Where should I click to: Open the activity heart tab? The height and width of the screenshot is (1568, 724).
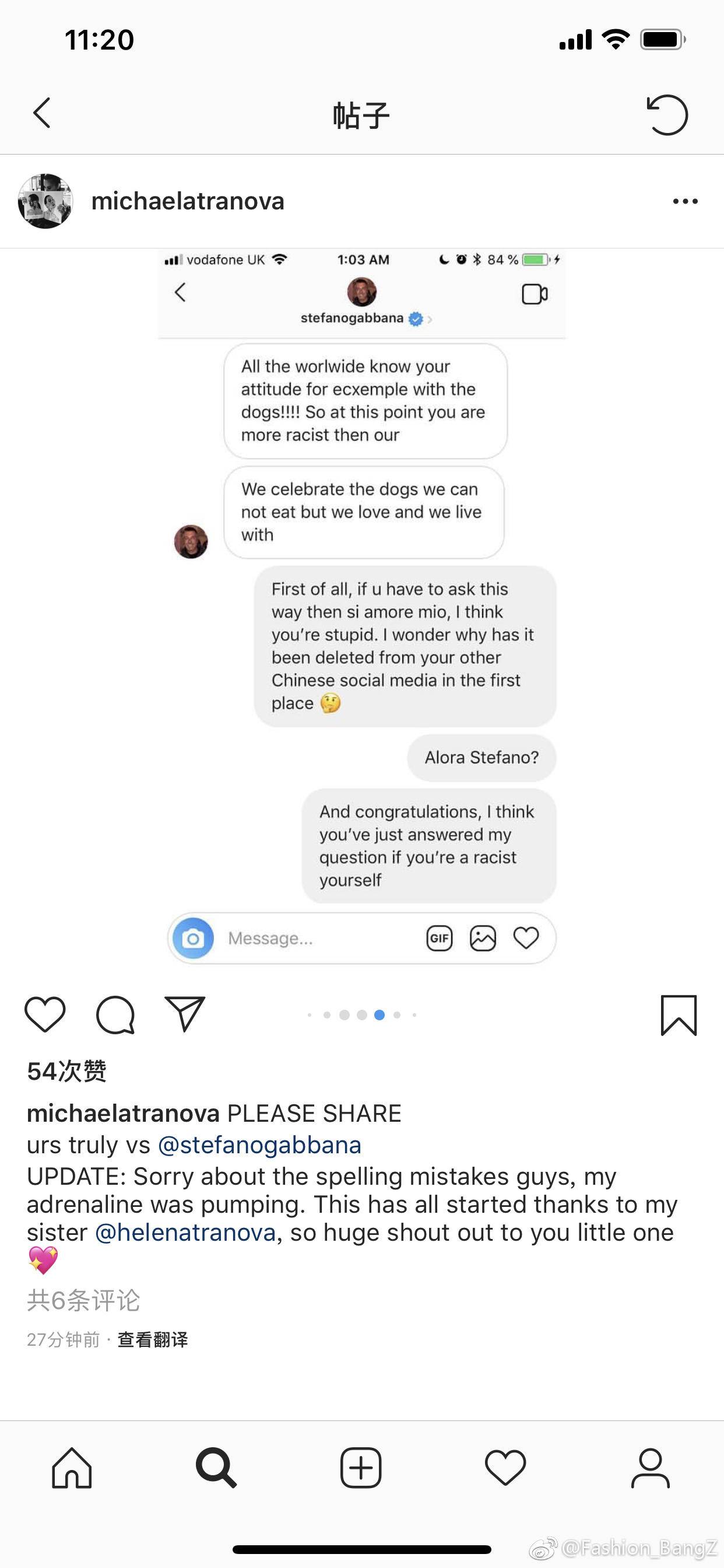[x=505, y=1468]
